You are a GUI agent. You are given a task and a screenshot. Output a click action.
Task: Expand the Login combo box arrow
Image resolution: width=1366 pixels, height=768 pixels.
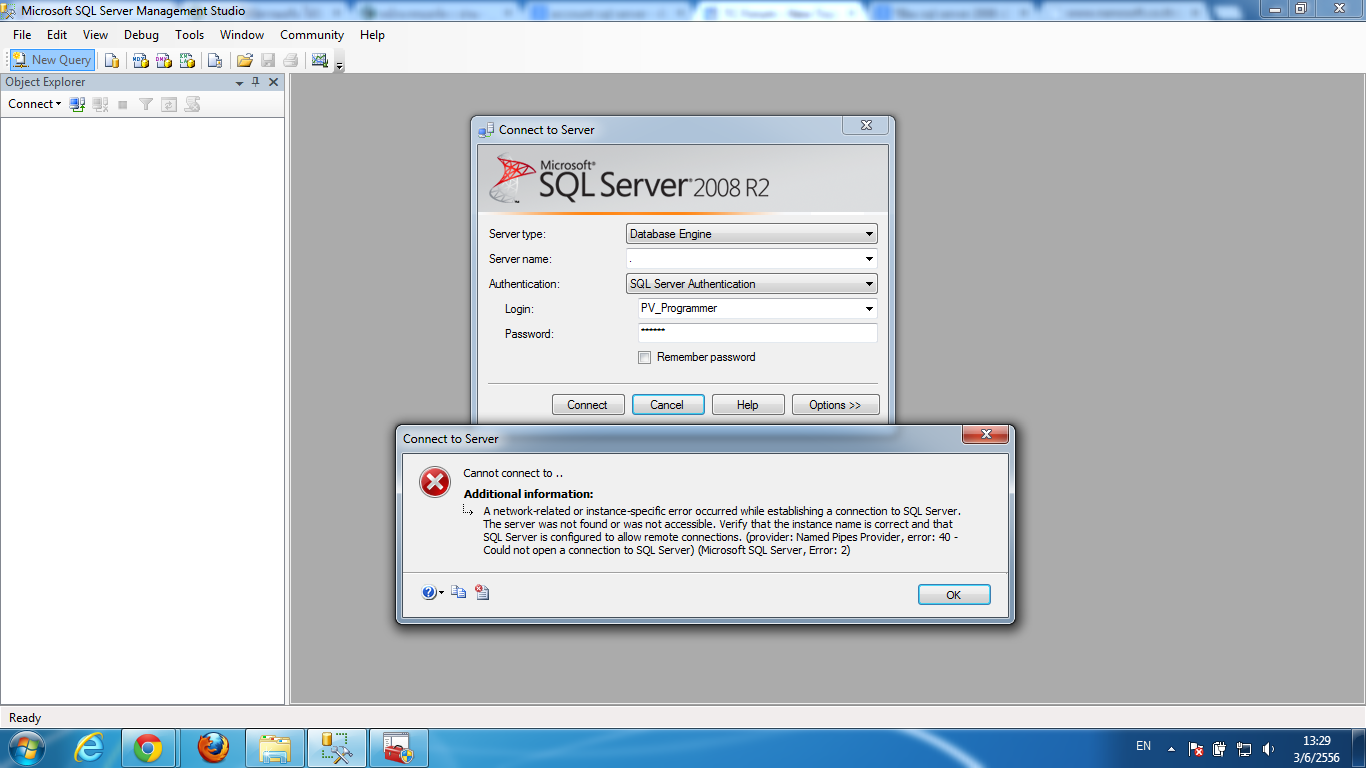click(868, 309)
